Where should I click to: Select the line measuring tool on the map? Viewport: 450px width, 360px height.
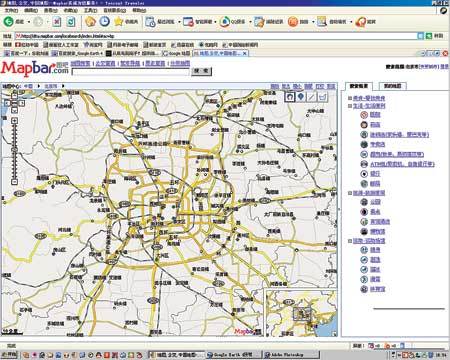pos(311,97)
